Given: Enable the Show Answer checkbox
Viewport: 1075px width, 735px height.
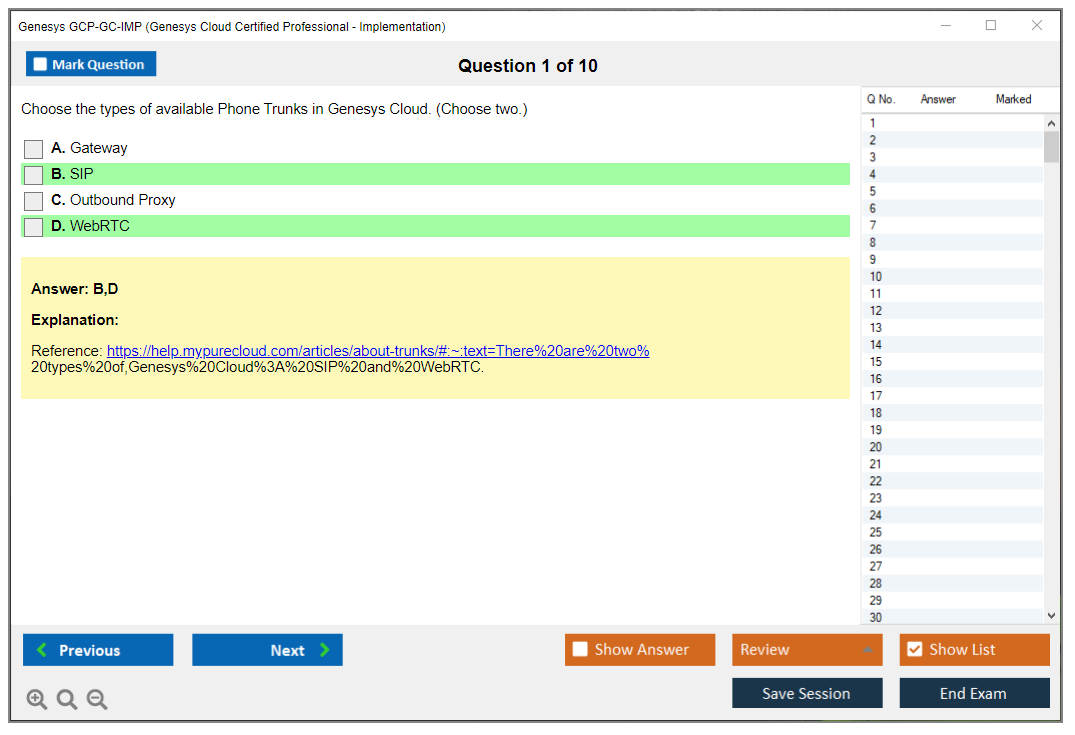Looking at the screenshot, I should (581, 650).
